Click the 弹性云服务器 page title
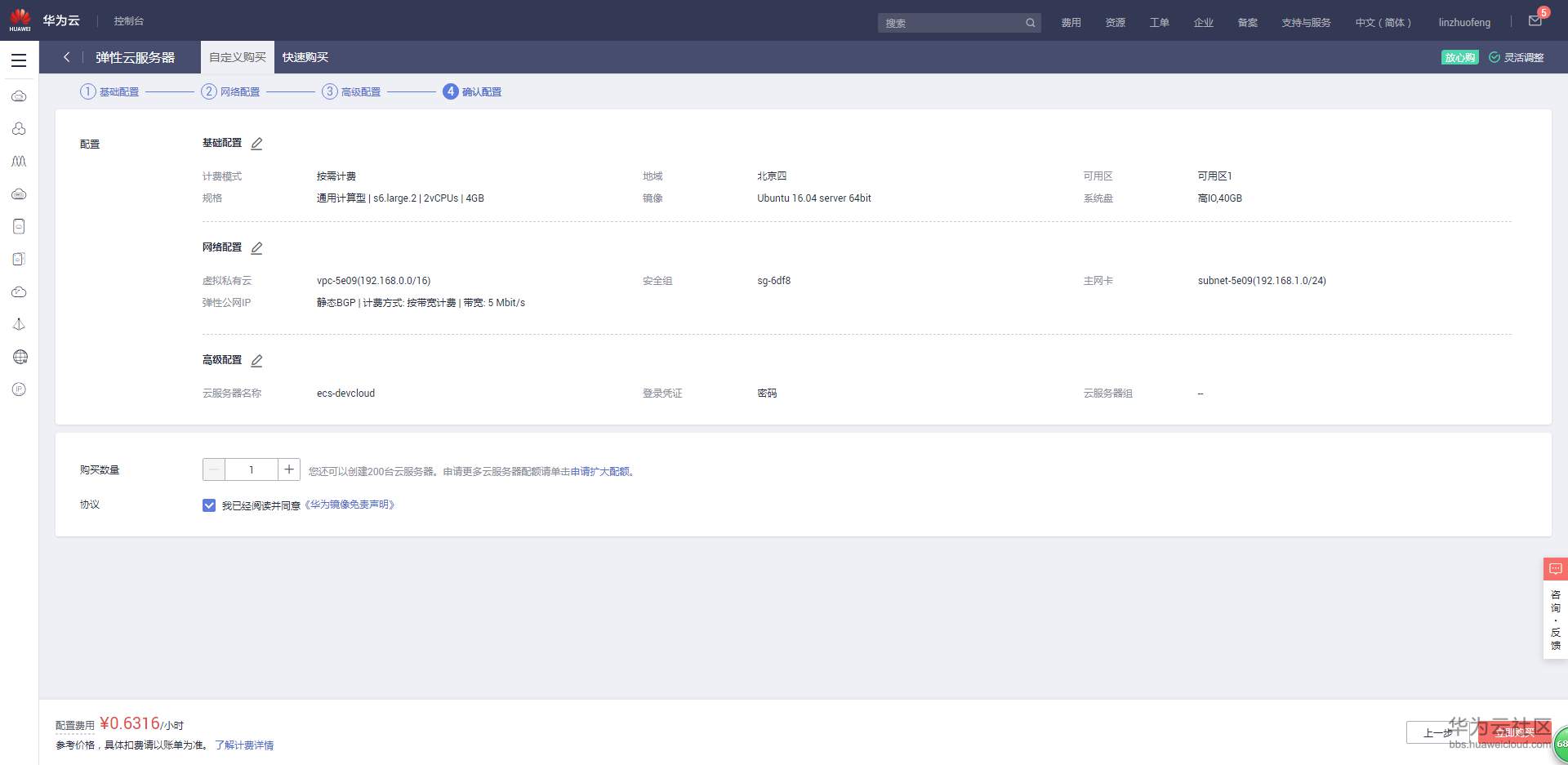This screenshot has width=1568, height=765. point(136,57)
